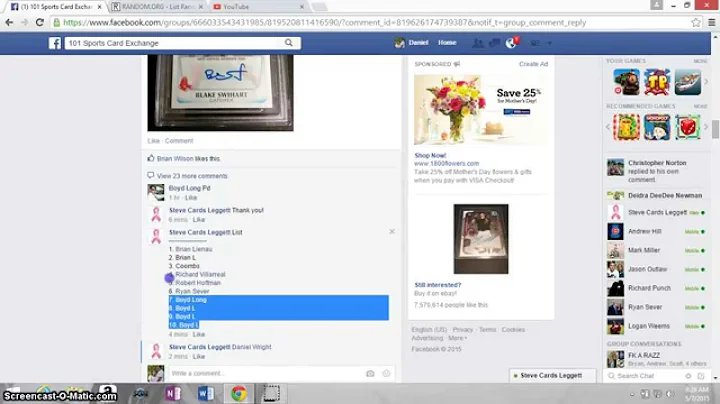Close the YouTube tab
The image size is (720, 404).
[x=302, y=7]
